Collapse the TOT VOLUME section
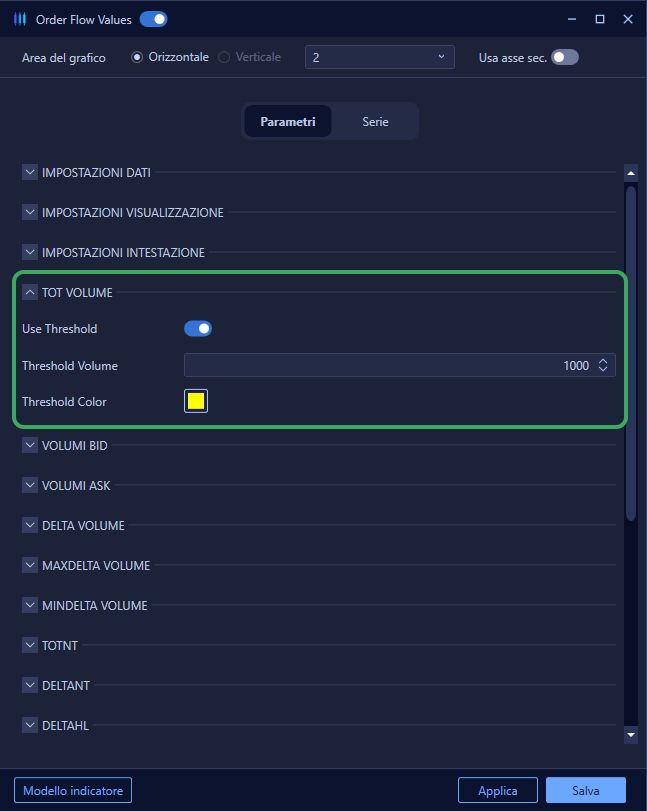647x811 pixels. 30,292
